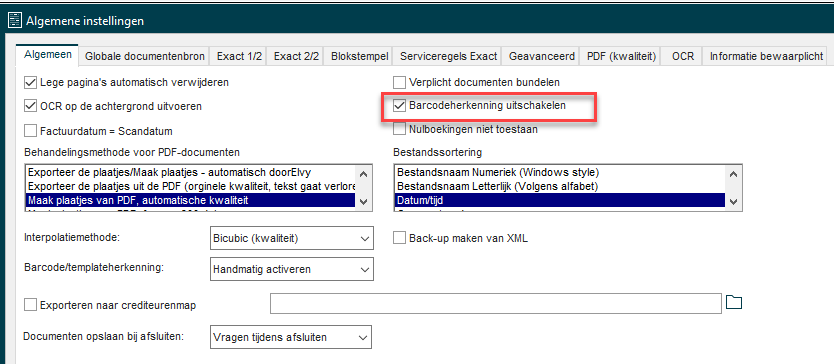This screenshot has height=364, width=834.
Task: Go to the Geavanceerd tab
Action: pos(541,56)
